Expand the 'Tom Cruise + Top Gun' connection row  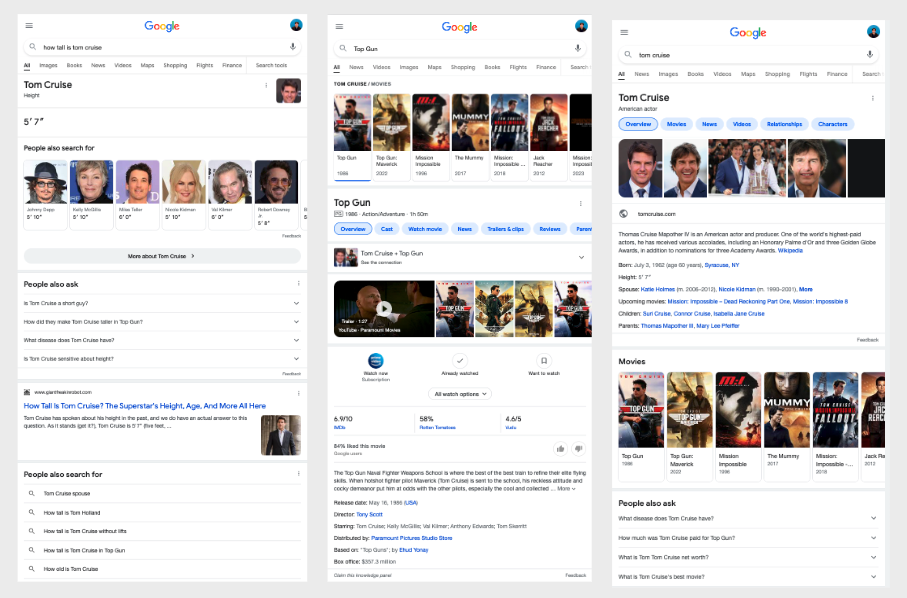point(460,257)
